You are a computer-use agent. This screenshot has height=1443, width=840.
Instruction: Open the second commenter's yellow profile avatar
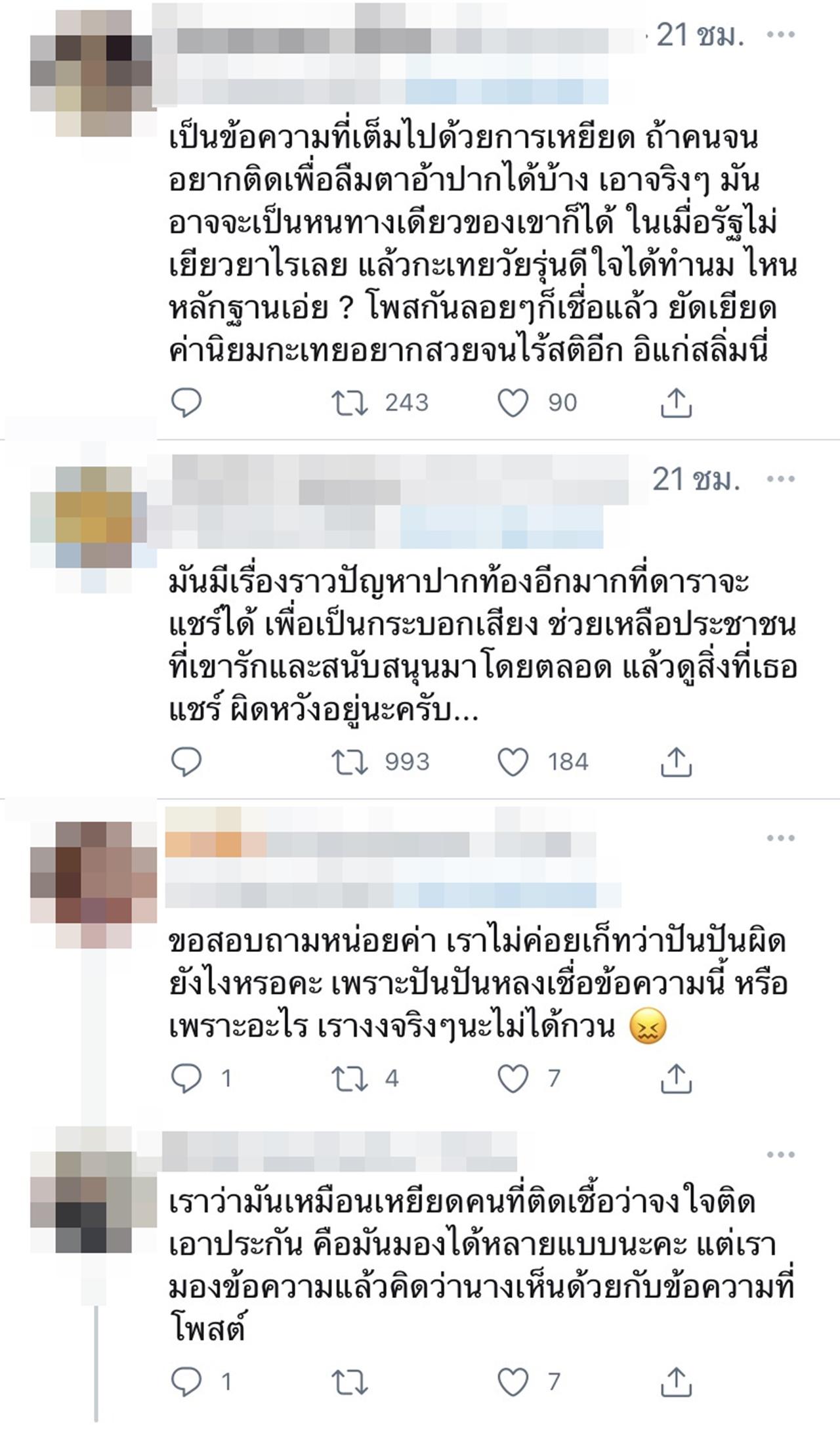[93, 519]
